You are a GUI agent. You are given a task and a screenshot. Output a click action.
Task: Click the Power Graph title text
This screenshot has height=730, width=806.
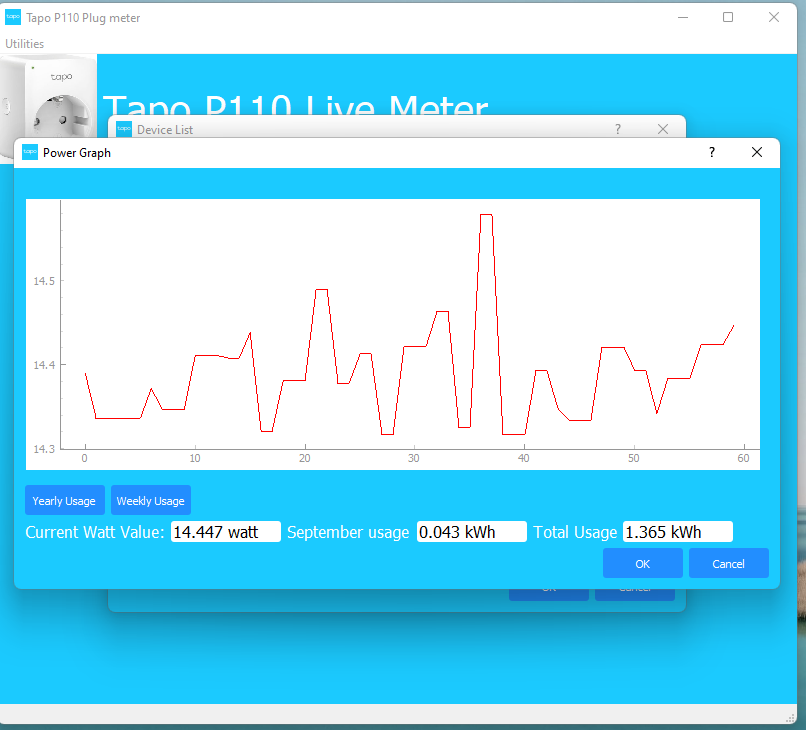(77, 153)
